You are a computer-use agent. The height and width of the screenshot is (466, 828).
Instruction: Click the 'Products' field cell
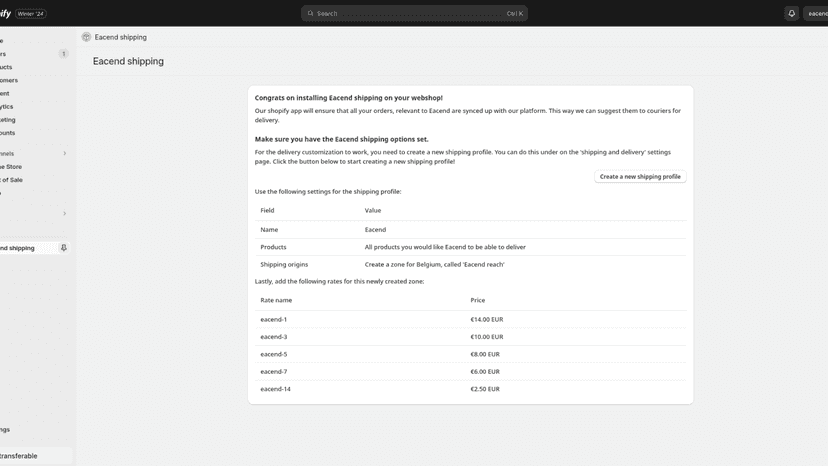pos(273,247)
